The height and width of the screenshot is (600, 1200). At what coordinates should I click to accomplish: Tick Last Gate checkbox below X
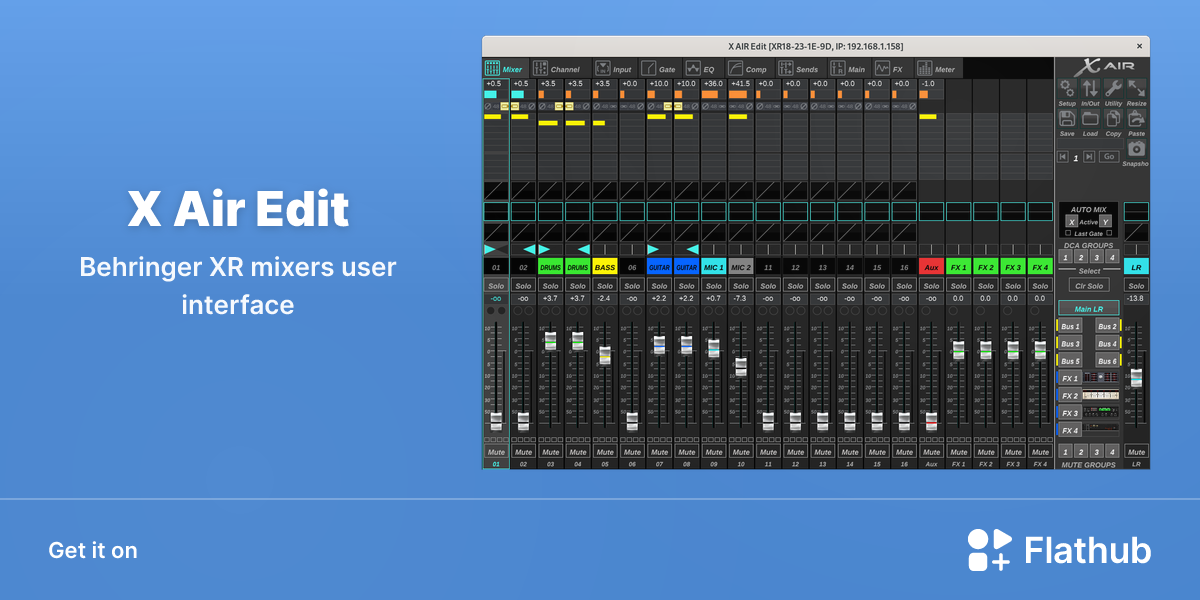1068,233
